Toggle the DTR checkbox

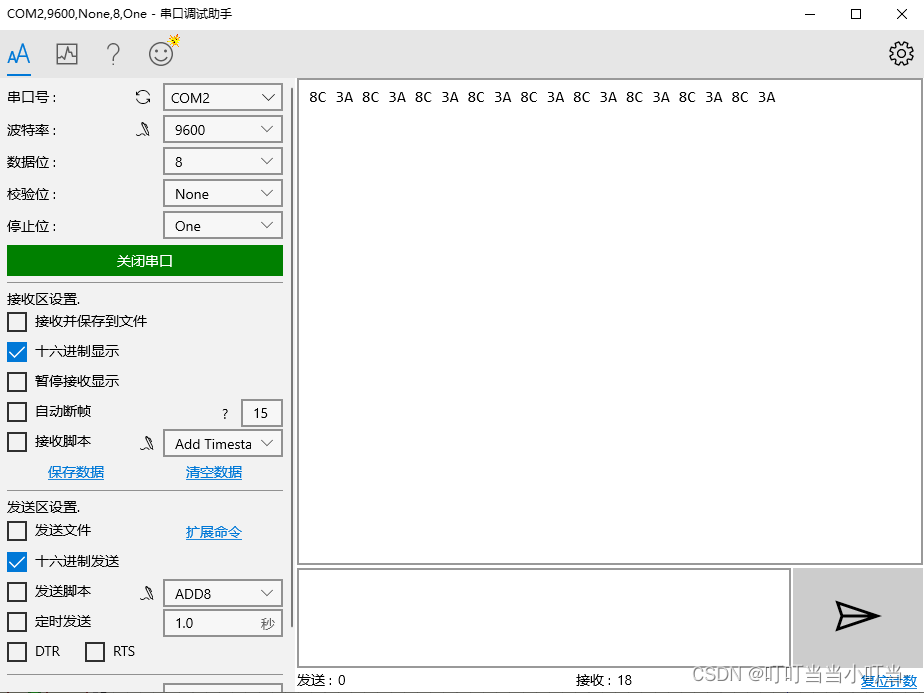coord(17,652)
